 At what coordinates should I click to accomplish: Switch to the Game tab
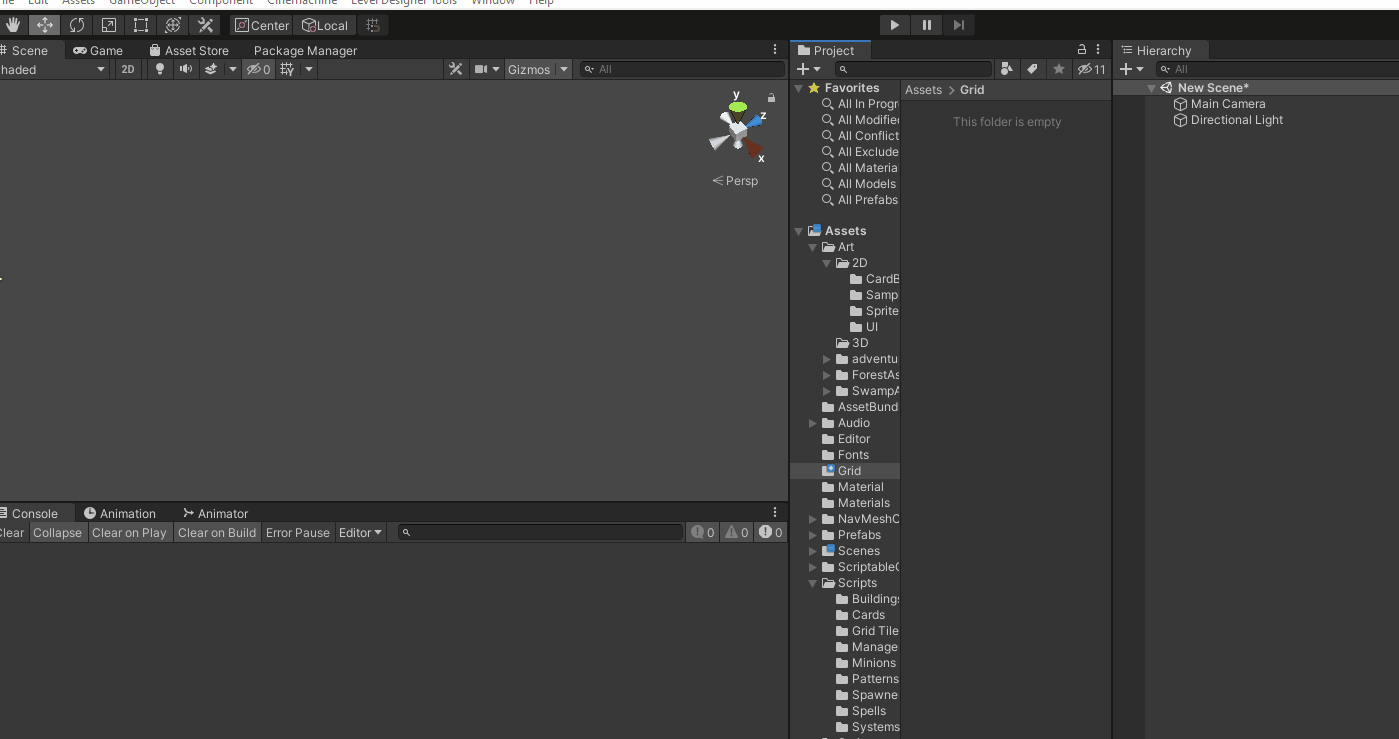[98, 50]
